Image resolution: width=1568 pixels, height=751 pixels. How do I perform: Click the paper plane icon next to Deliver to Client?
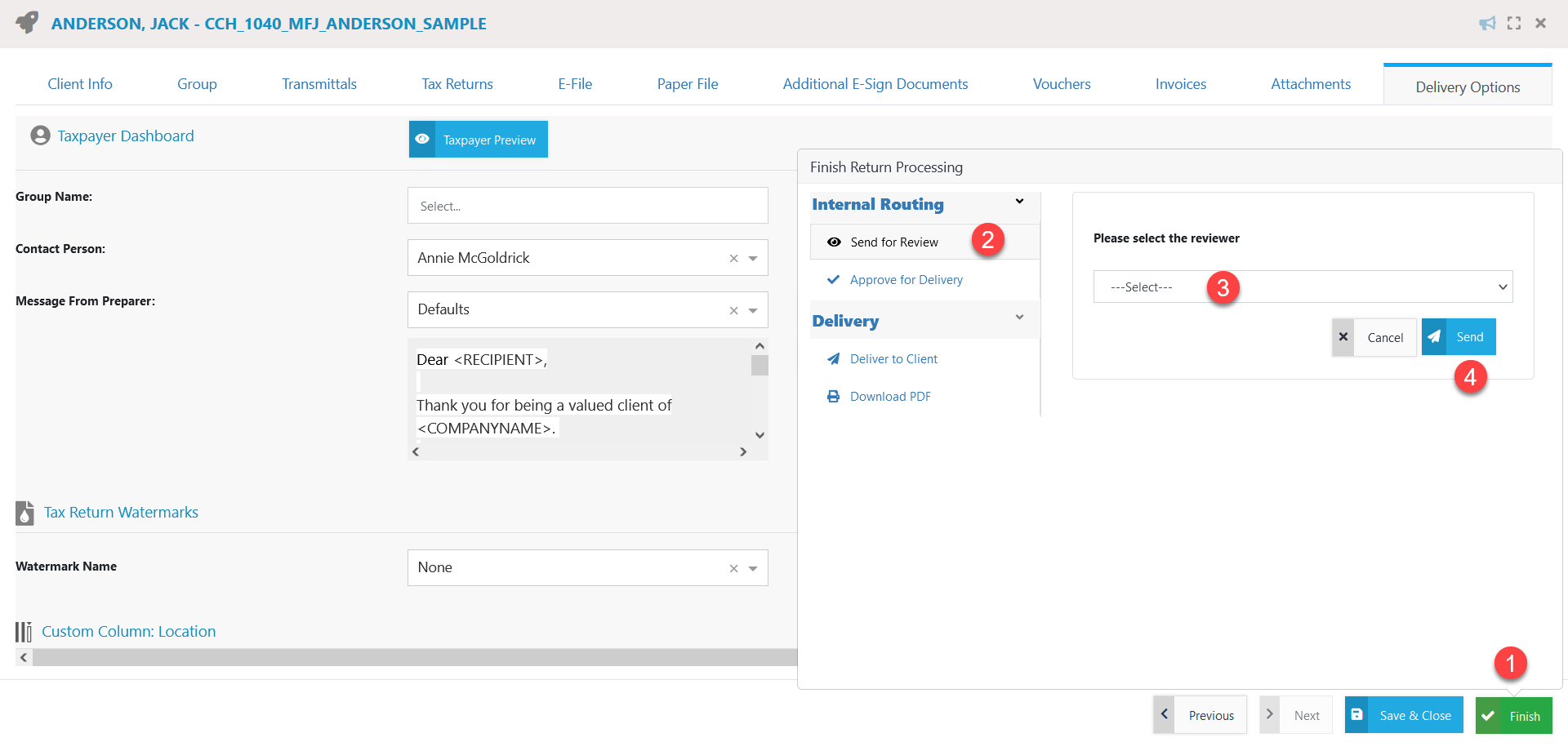(833, 359)
